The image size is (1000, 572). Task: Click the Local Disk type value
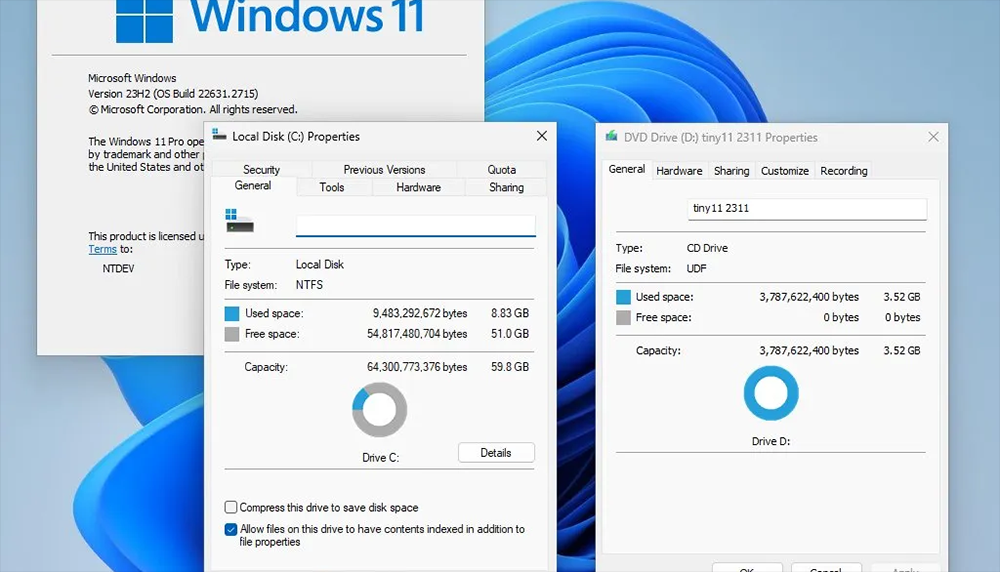pos(320,265)
